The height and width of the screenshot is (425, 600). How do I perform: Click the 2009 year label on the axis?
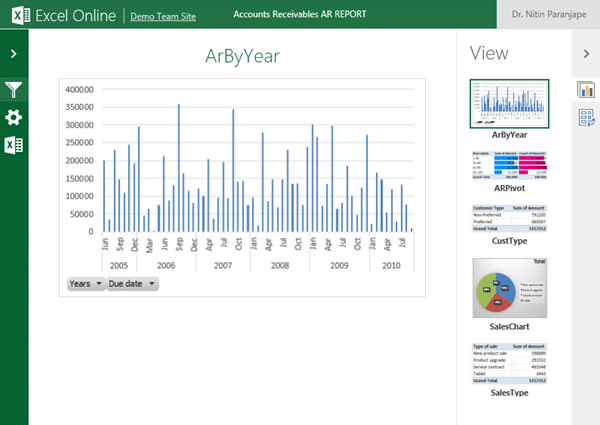tap(339, 265)
